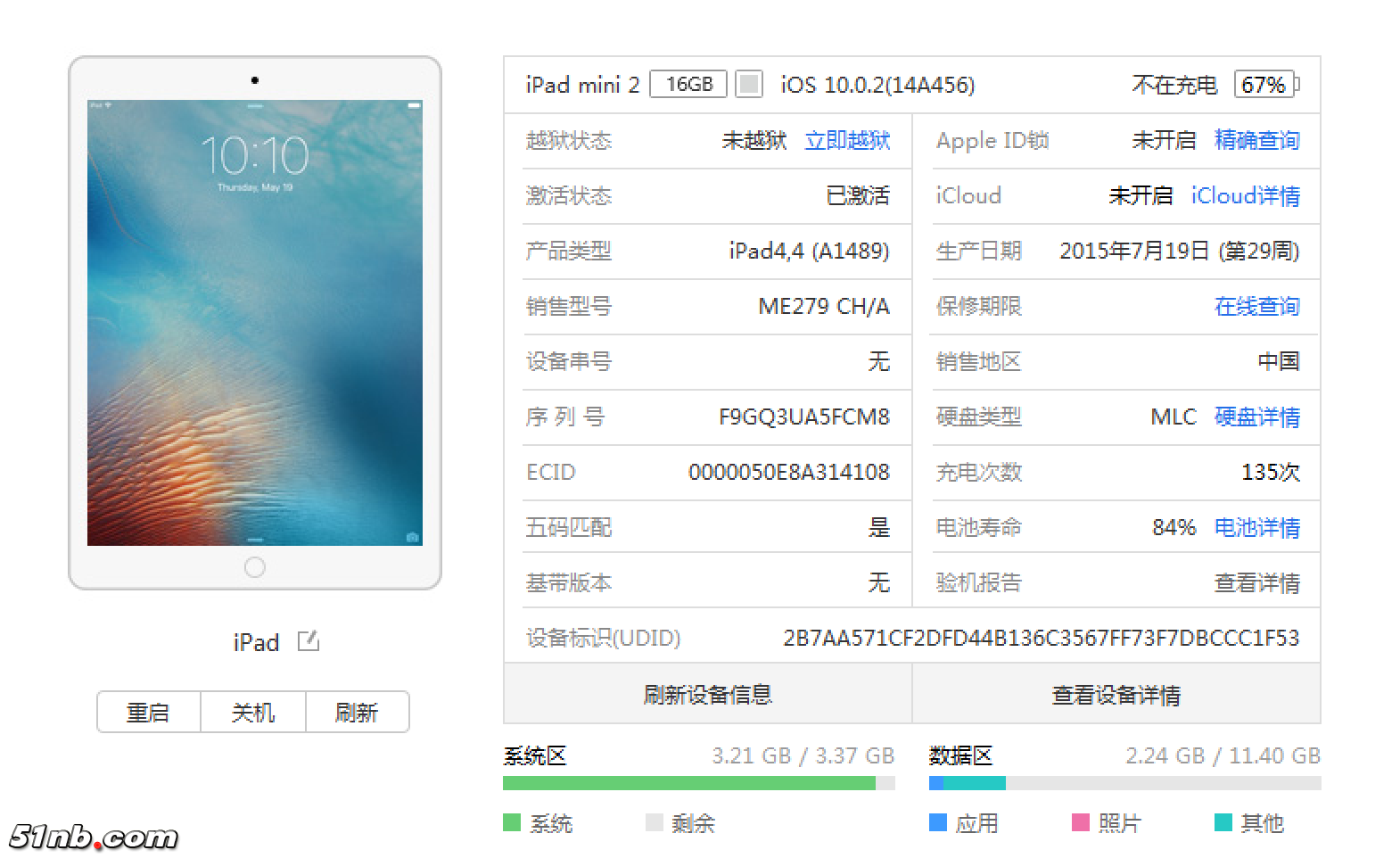Viewport: 1400px width, 858px height.
Task: Open the 立即越狱 jailbreak link
Action: pos(847,141)
